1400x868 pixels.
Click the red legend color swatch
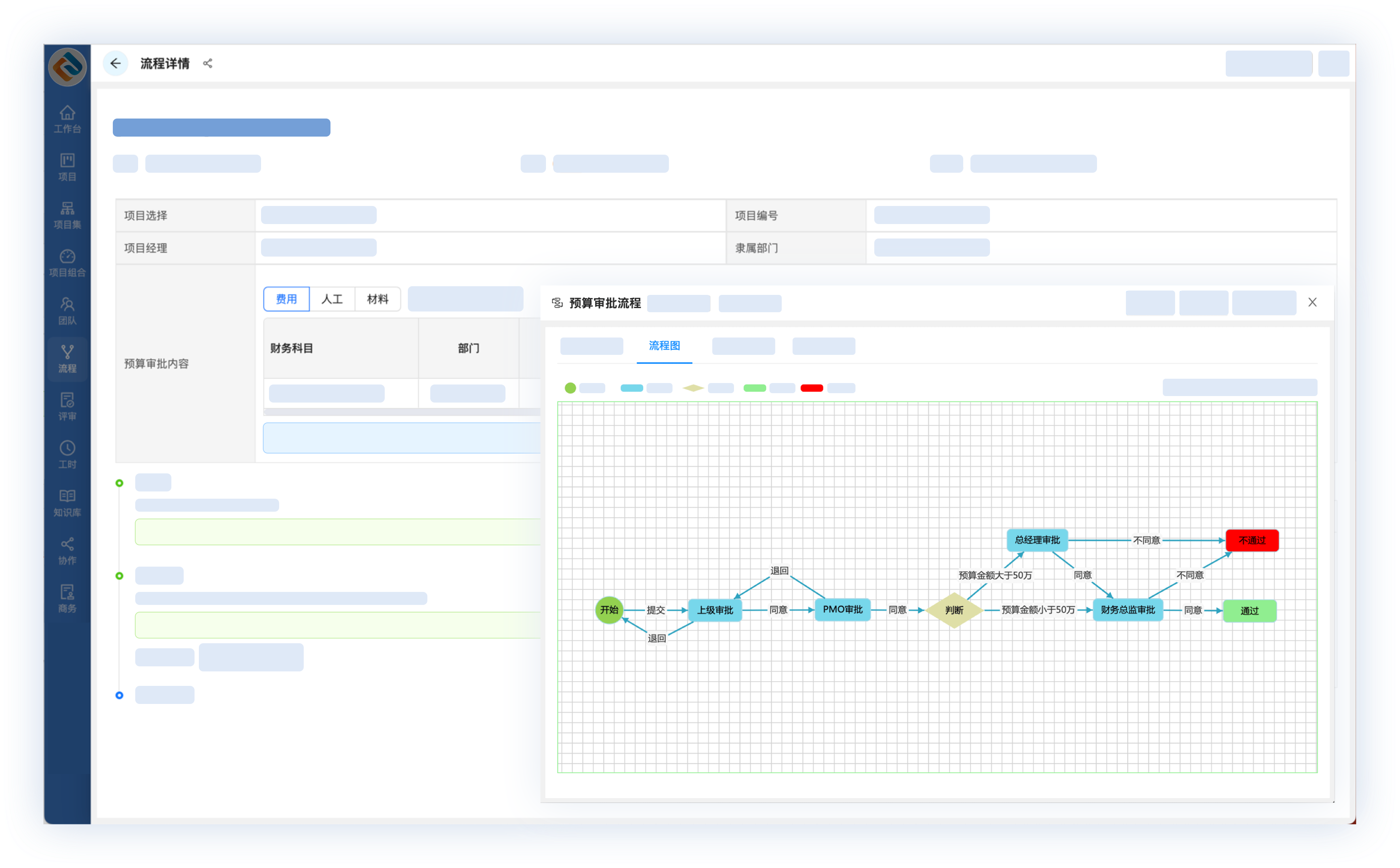coord(811,388)
